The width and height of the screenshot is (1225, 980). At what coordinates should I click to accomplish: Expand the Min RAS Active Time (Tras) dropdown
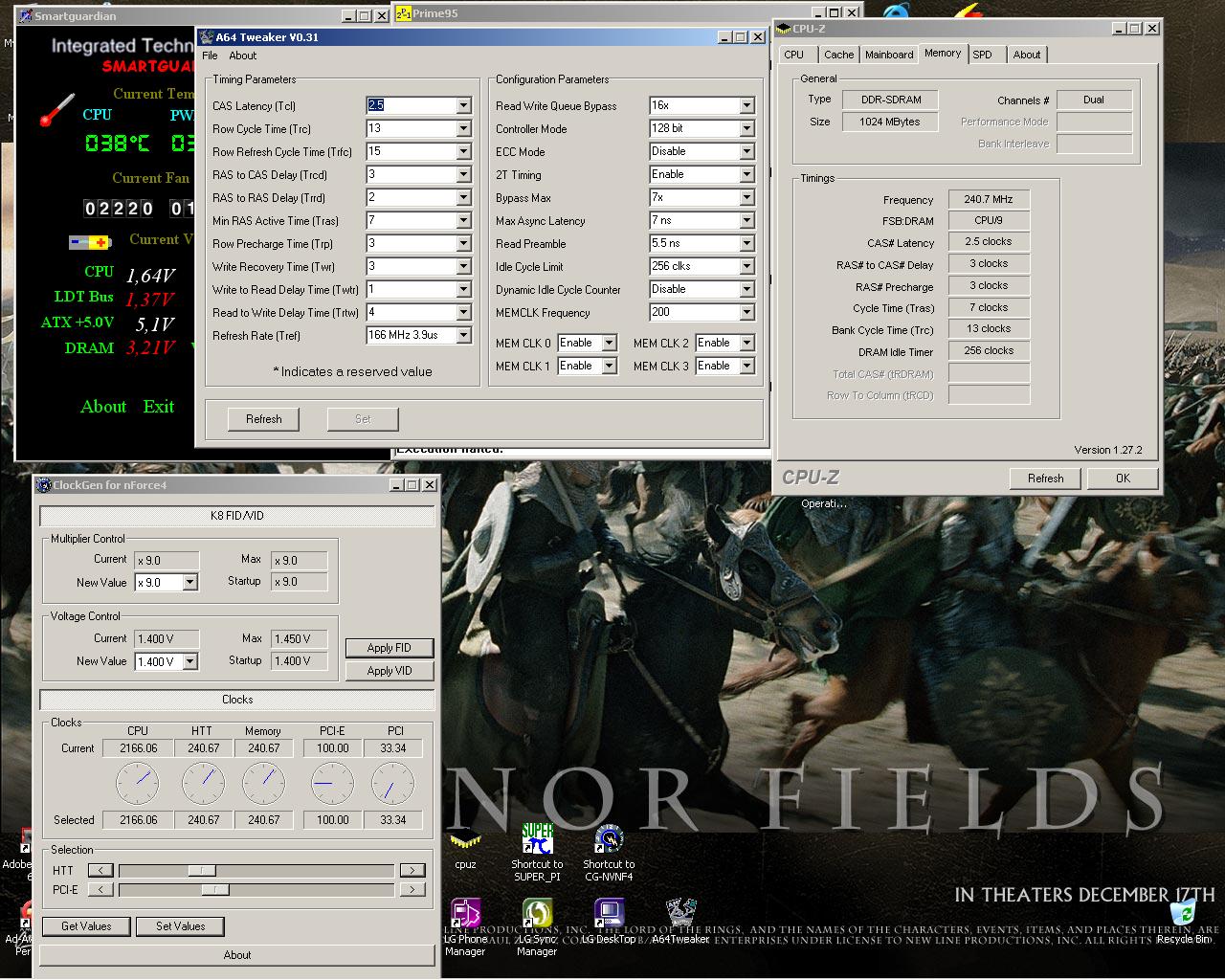tap(463, 220)
